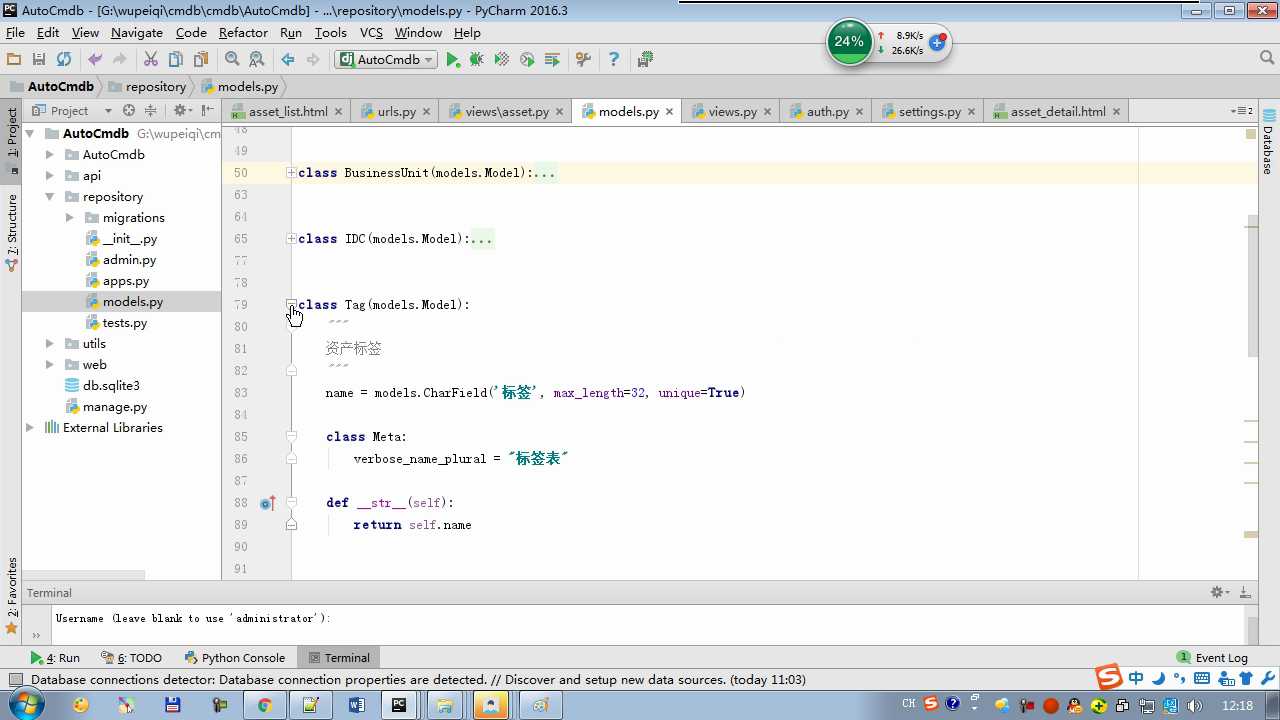This screenshot has height=720, width=1280.
Task: Switch to views\asset.py tab
Action: point(506,111)
